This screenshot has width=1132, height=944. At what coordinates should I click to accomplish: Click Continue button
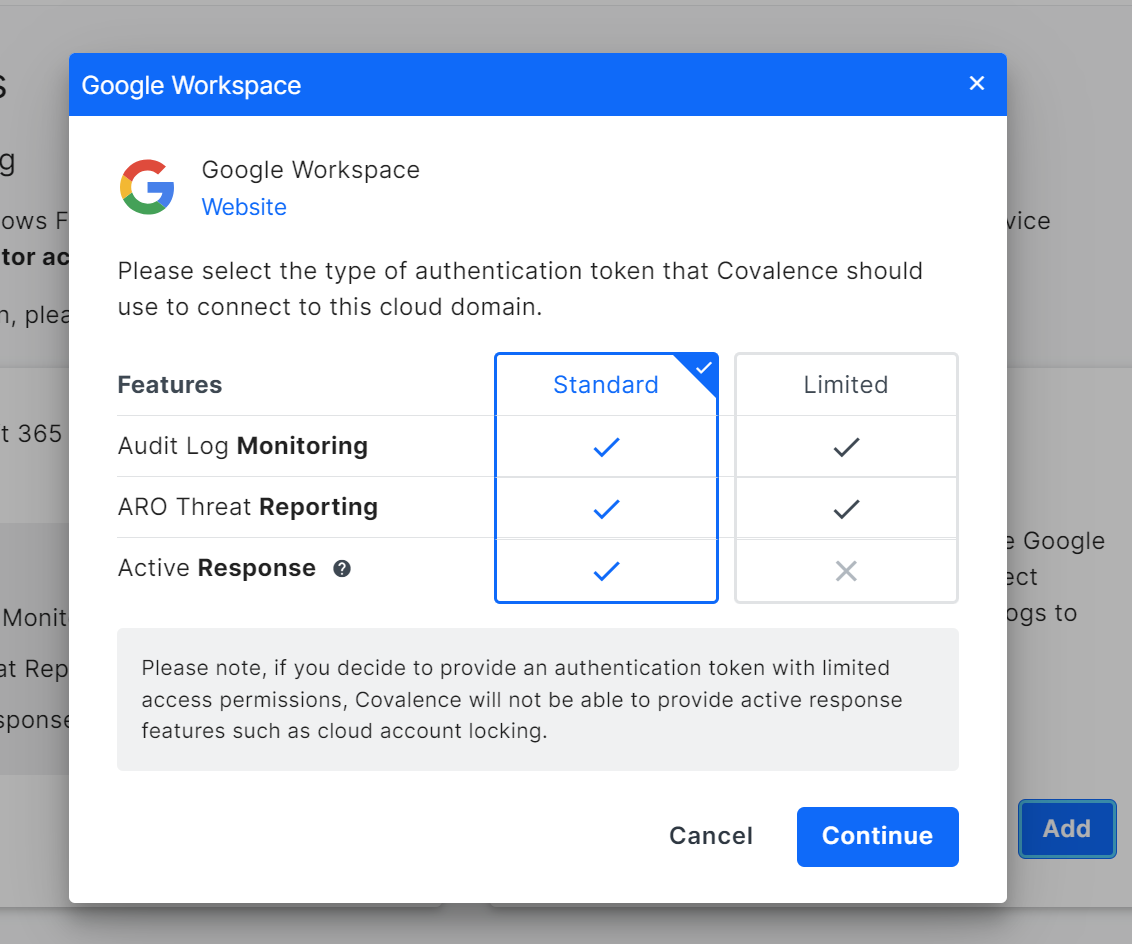point(877,836)
